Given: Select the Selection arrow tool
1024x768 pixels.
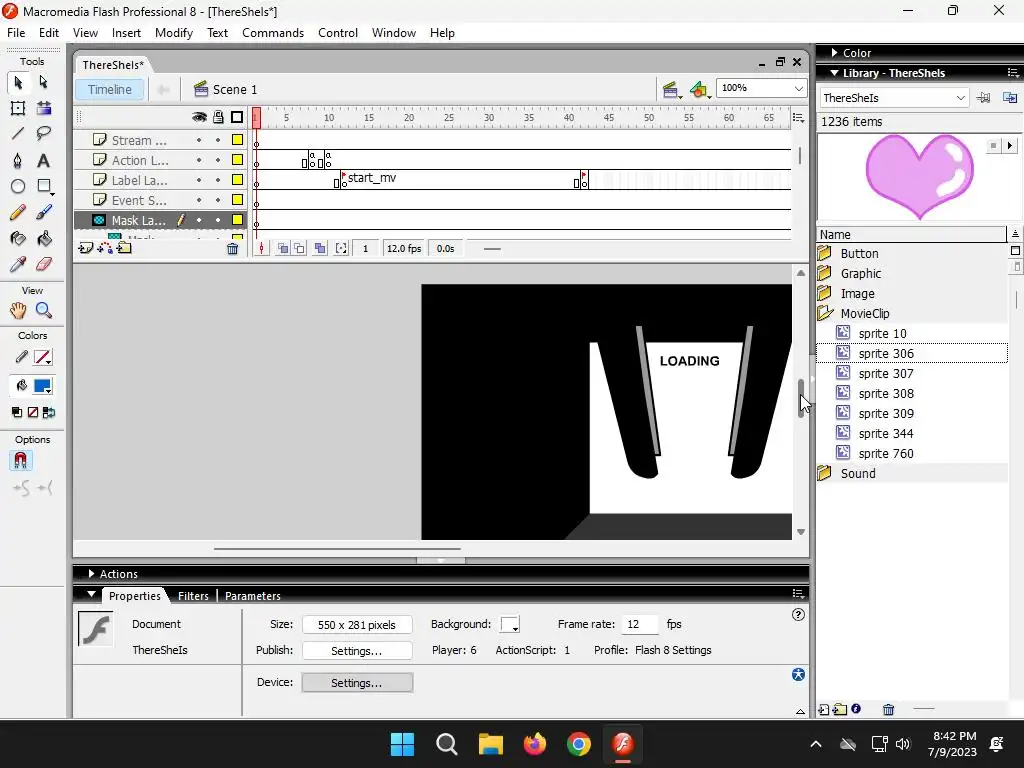Looking at the screenshot, I should click(x=18, y=82).
